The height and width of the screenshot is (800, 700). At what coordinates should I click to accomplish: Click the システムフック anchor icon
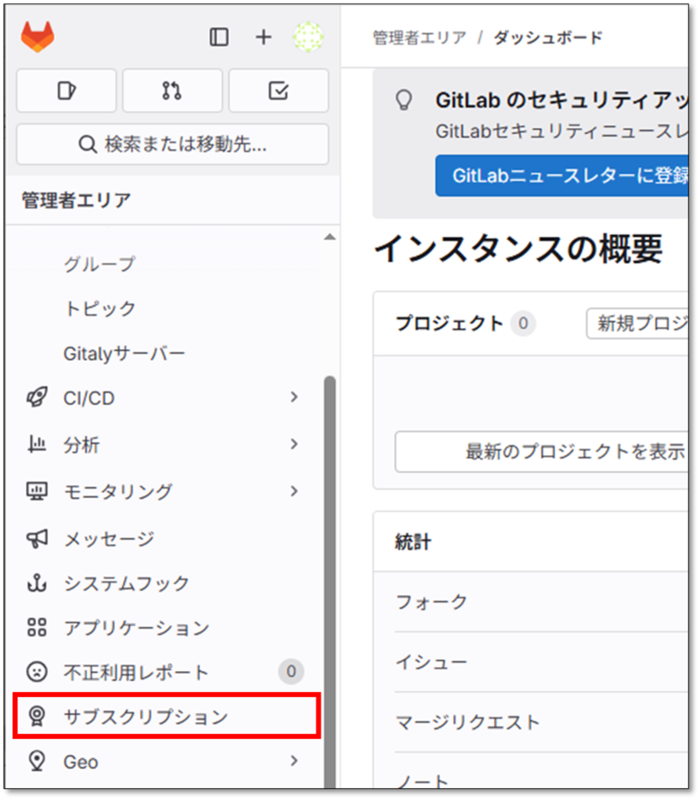(37, 583)
